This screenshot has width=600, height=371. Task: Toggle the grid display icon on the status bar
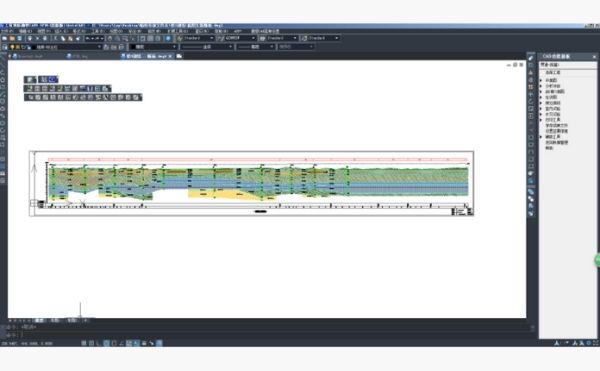pos(91,343)
